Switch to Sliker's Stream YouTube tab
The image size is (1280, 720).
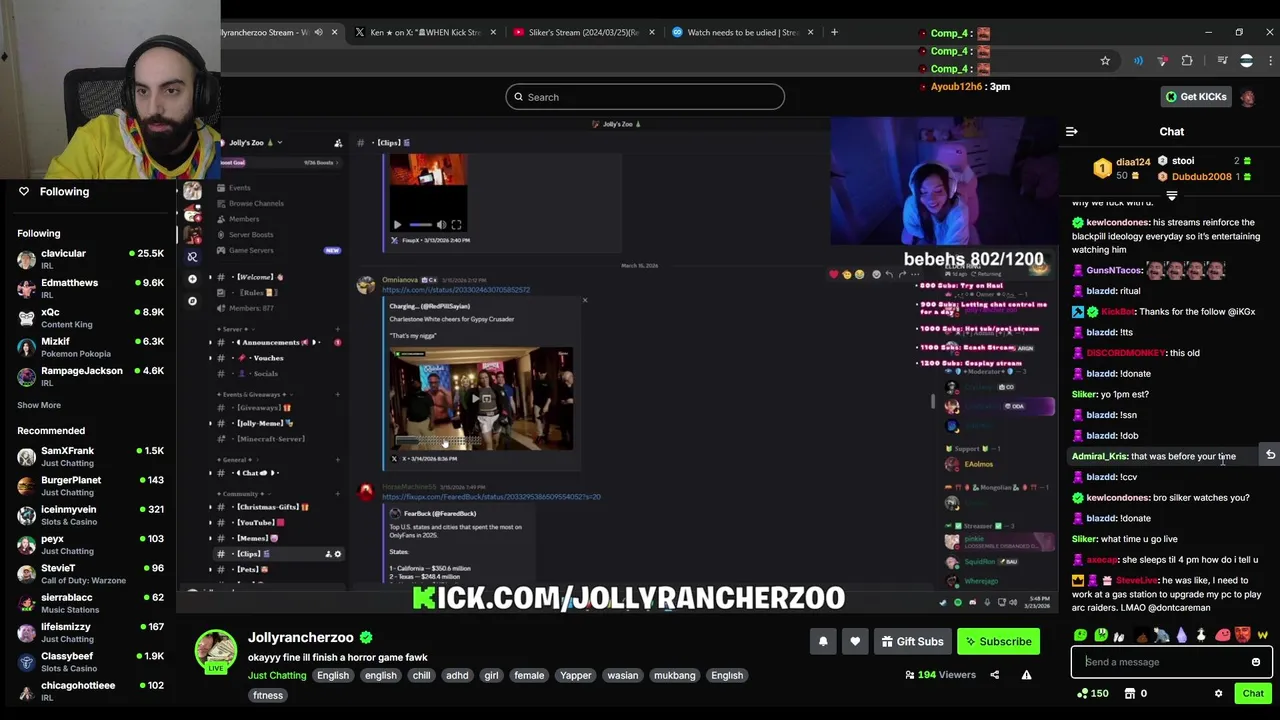tap(582, 32)
